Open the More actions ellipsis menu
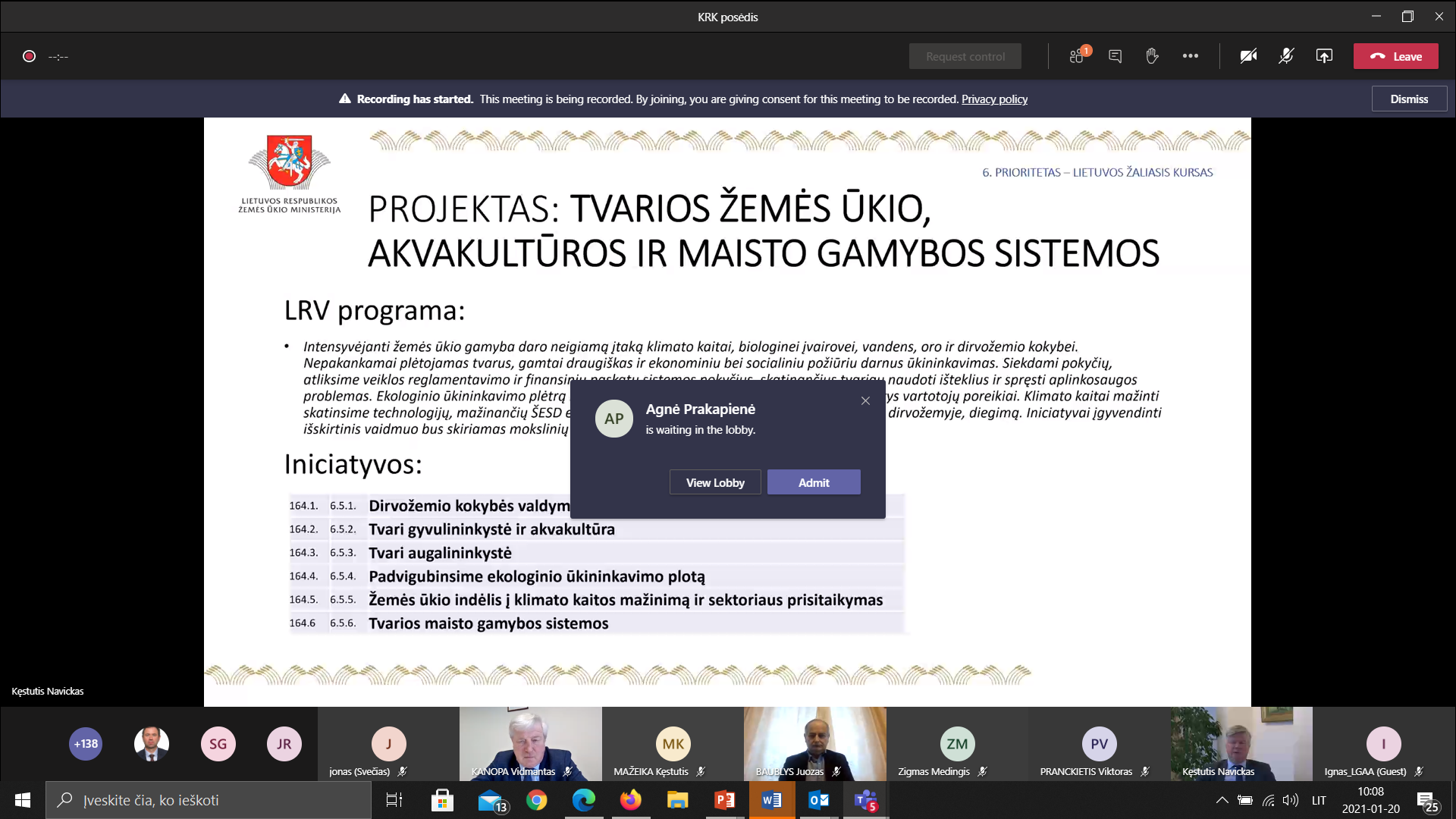The width and height of the screenshot is (1456, 819). [x=1191, y=56]
